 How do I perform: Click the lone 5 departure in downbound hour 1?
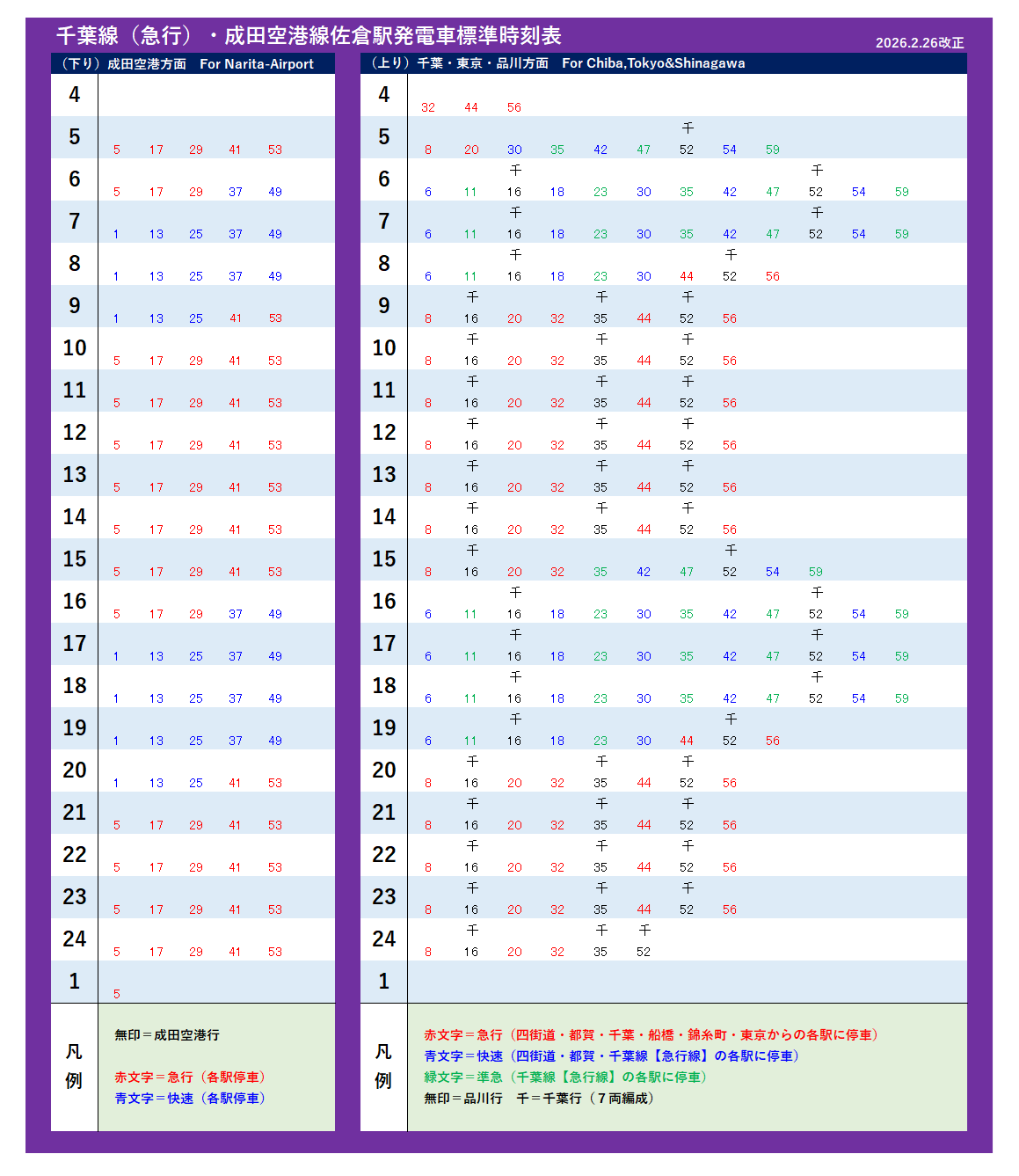coord(116,994)
